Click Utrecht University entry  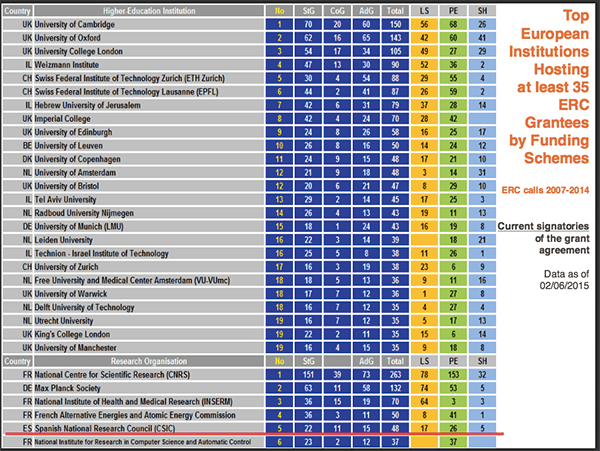(x=64, y=321)
